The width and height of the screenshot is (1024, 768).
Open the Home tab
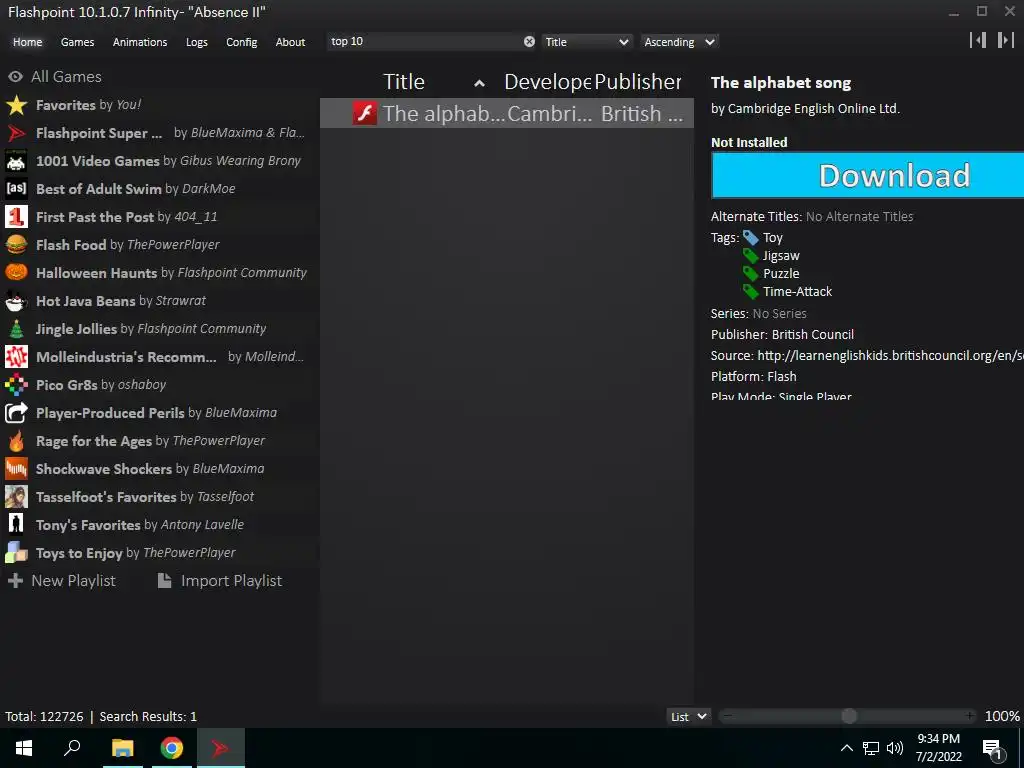click(27, 42)
